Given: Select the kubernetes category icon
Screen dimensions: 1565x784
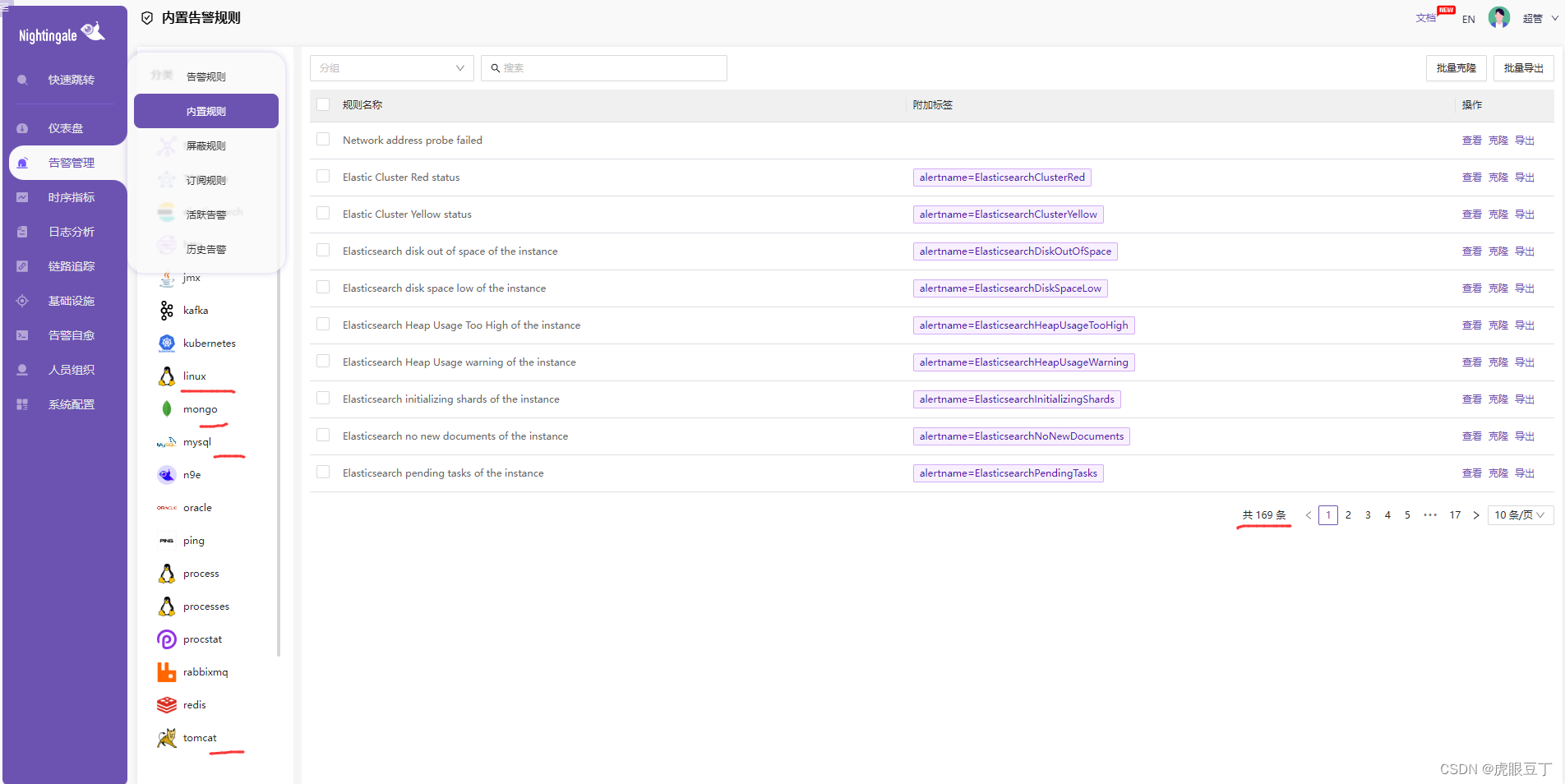Looking at the screenshot, I should coord(167,344).
